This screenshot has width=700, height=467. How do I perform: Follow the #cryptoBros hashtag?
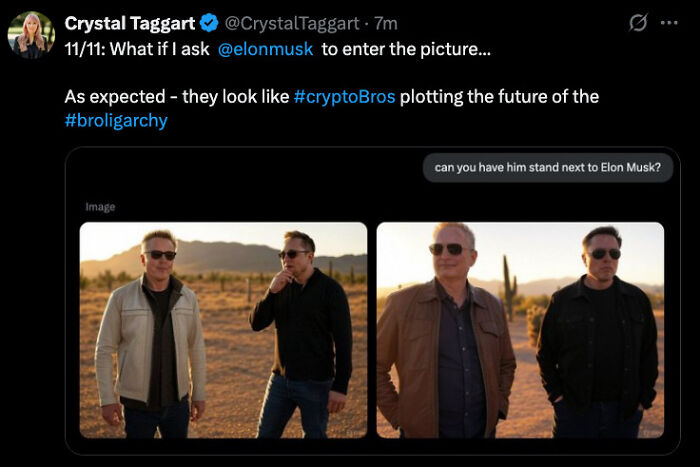pyautogui.click(x=344, y=97)
